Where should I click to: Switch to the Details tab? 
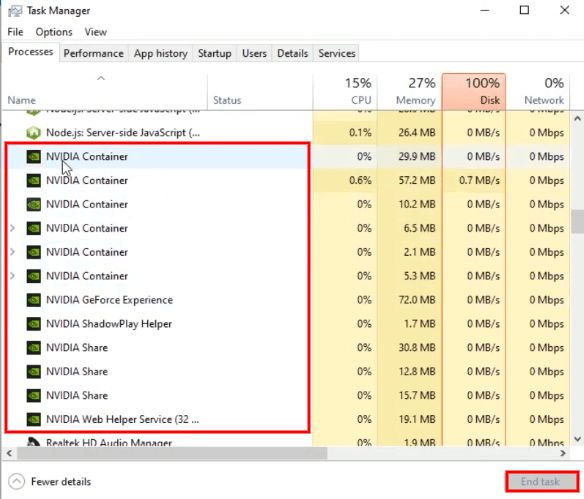click(293, 54)
